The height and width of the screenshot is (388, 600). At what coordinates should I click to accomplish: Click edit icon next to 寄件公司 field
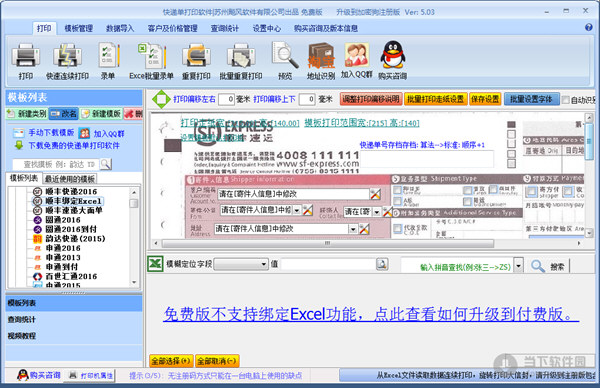click(308, 210)
